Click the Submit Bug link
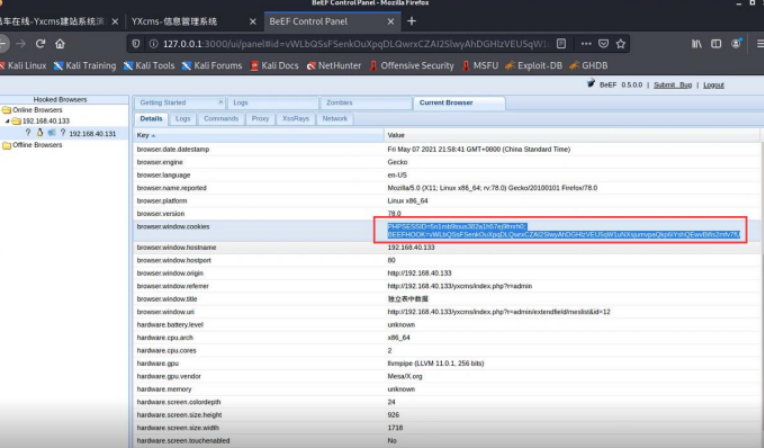Viewport: 764px width, 448px height. (672, 85)
